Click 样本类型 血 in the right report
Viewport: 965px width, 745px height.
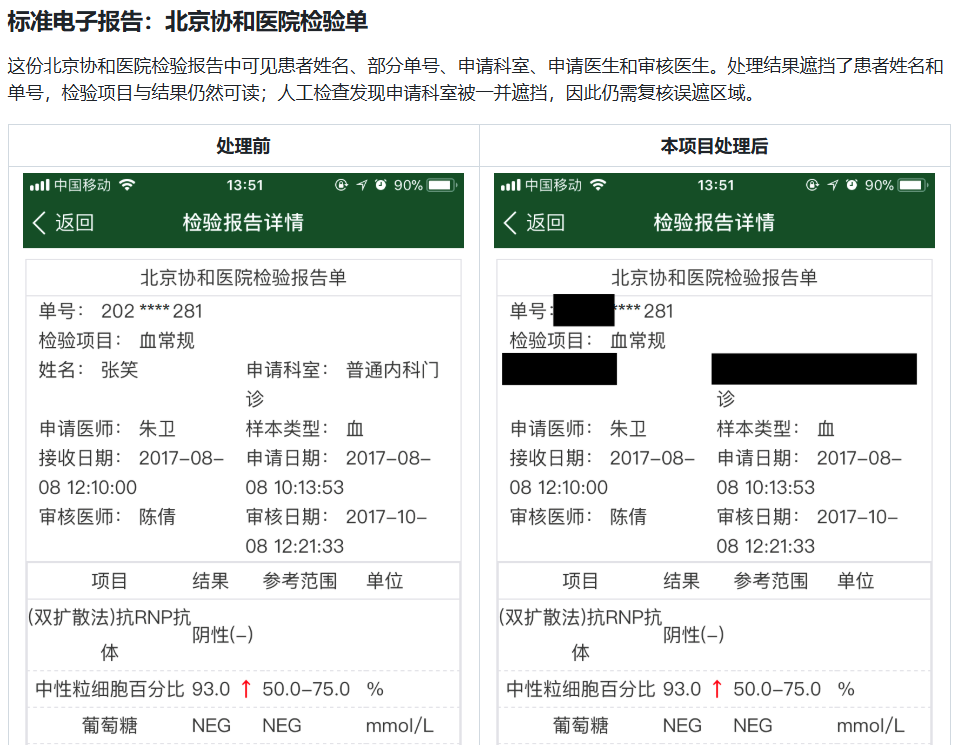pyautogui.click(x=775, y=429)
